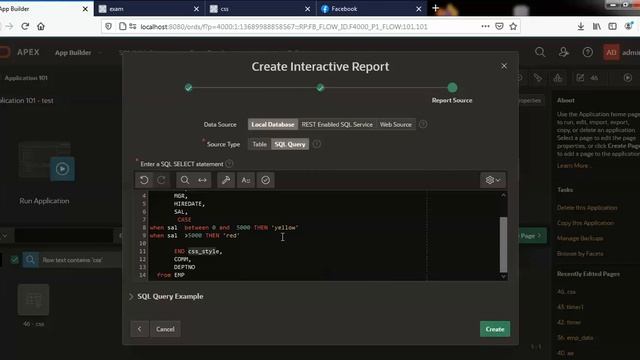This screenshot has height=360, width=640.
Task: Click the APEX logo text
Action: (x=28, y=52)
